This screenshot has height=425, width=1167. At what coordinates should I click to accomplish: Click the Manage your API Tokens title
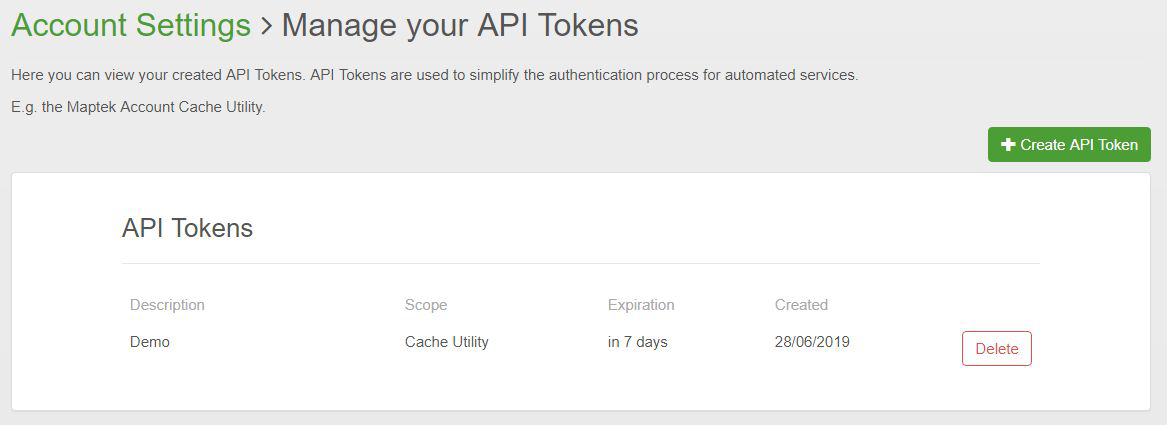pyautogui.click(x=460, y=25)
